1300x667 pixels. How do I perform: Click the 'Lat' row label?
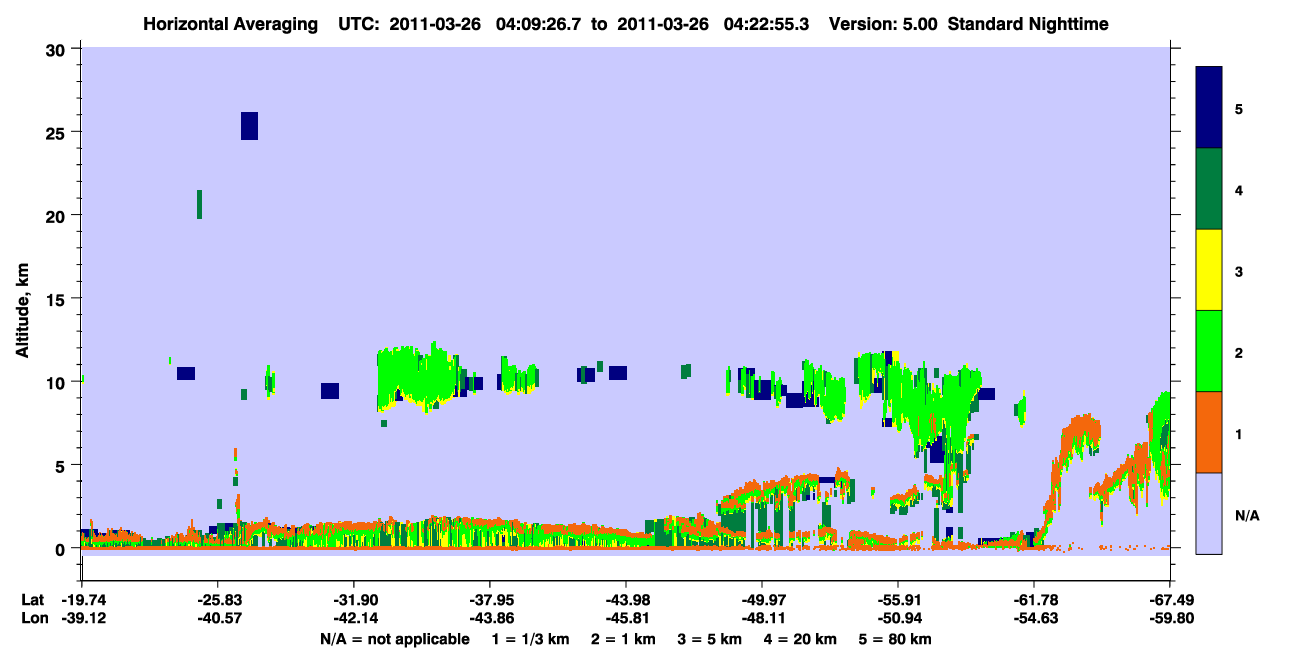(32, 600)
